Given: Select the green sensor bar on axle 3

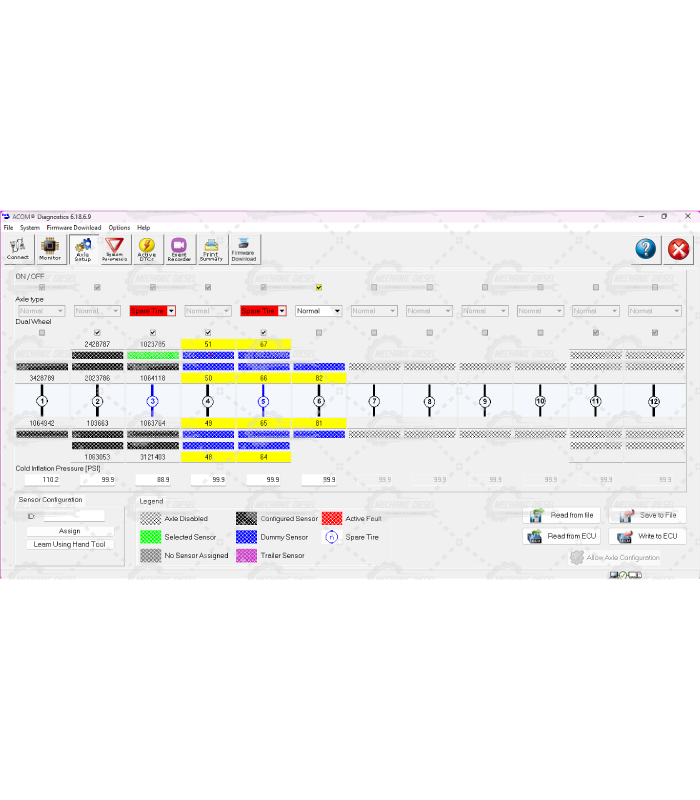Looking at the screenshot, I should 153,355.
